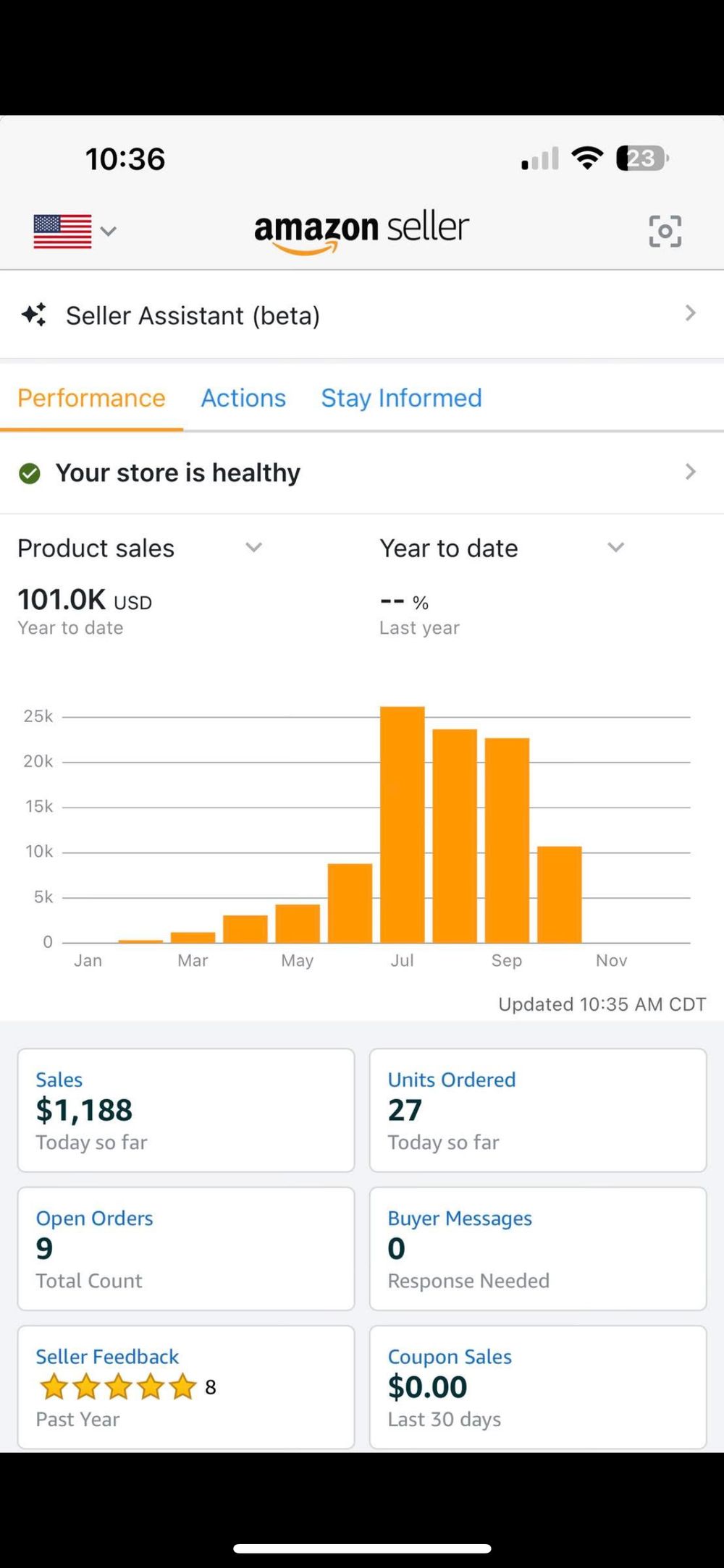The width and height of the screenshot is (724, 1568).
Task: Expand the Product sales metric dropdown
Action: 253,548
